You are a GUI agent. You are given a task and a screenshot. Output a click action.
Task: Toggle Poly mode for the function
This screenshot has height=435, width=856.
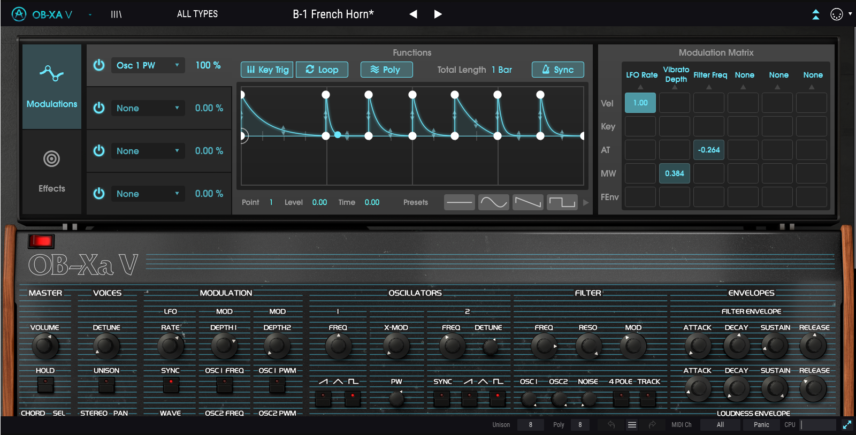click(386, 70)
